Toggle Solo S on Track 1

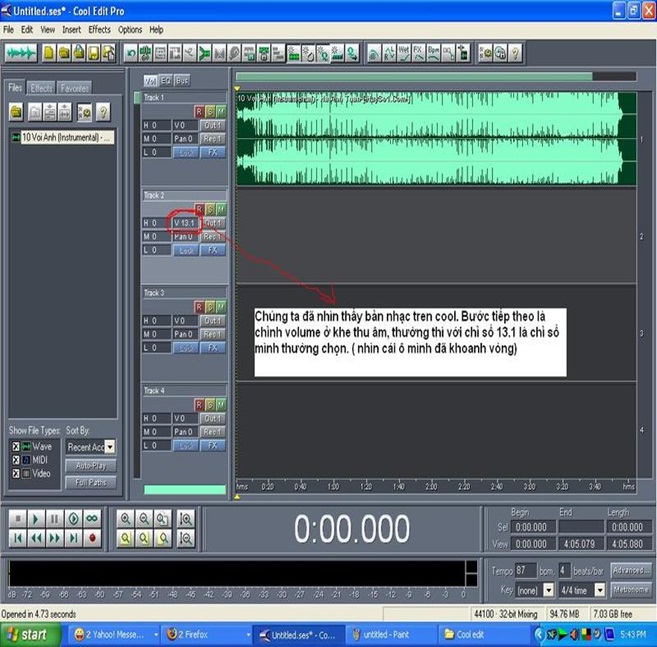(210, 112)
